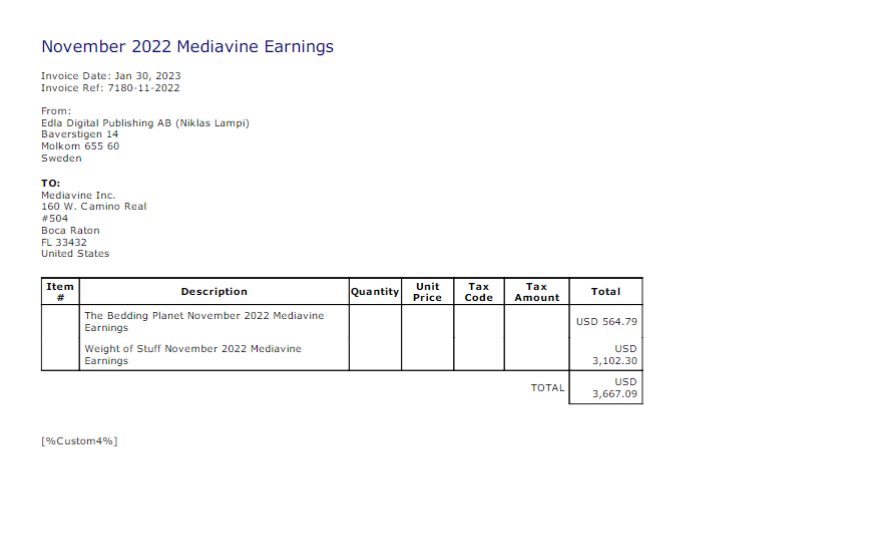The image size is (882, 546).
Task: Select the 'Baverstigen 14' address line
Action: click(x=79, y=134)
